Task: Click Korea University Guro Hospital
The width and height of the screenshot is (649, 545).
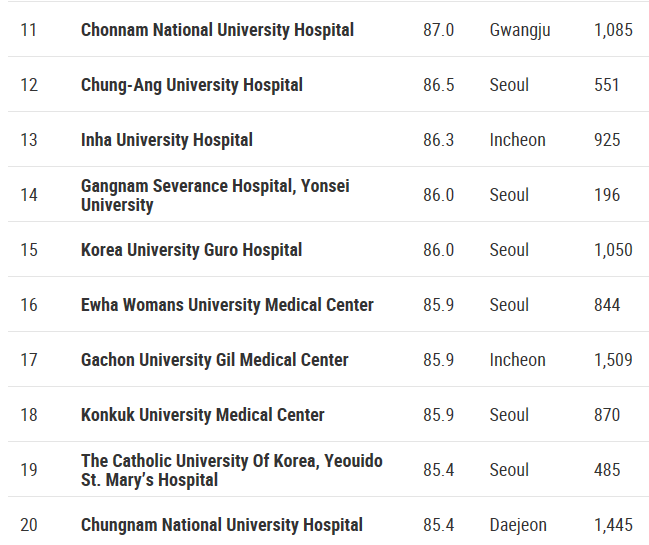Action: click(191, 250)
